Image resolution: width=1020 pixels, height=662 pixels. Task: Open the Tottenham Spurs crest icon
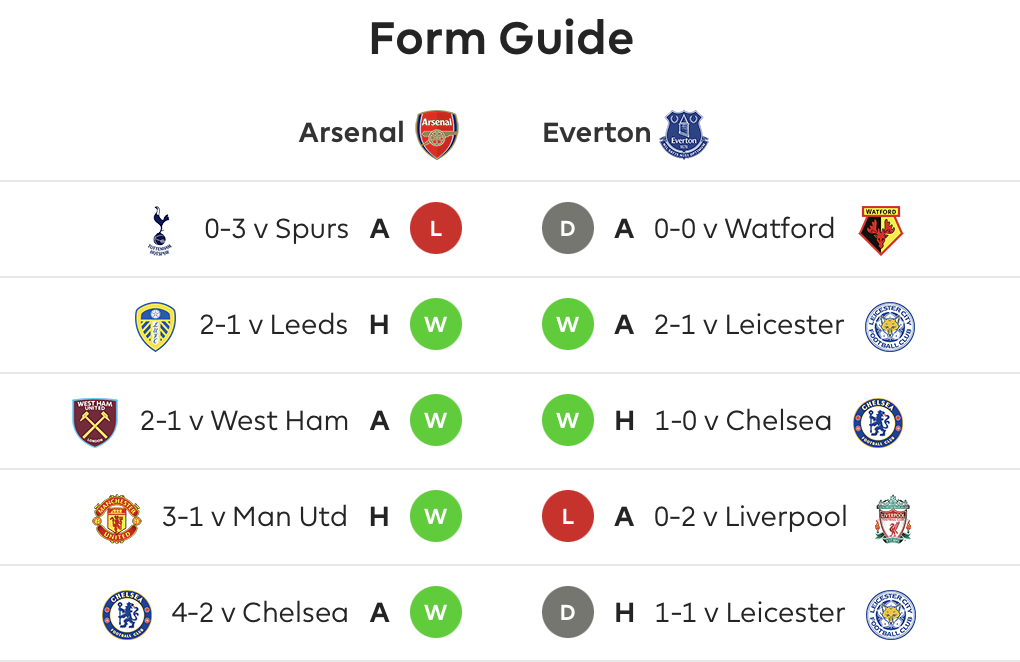(160, 231)
